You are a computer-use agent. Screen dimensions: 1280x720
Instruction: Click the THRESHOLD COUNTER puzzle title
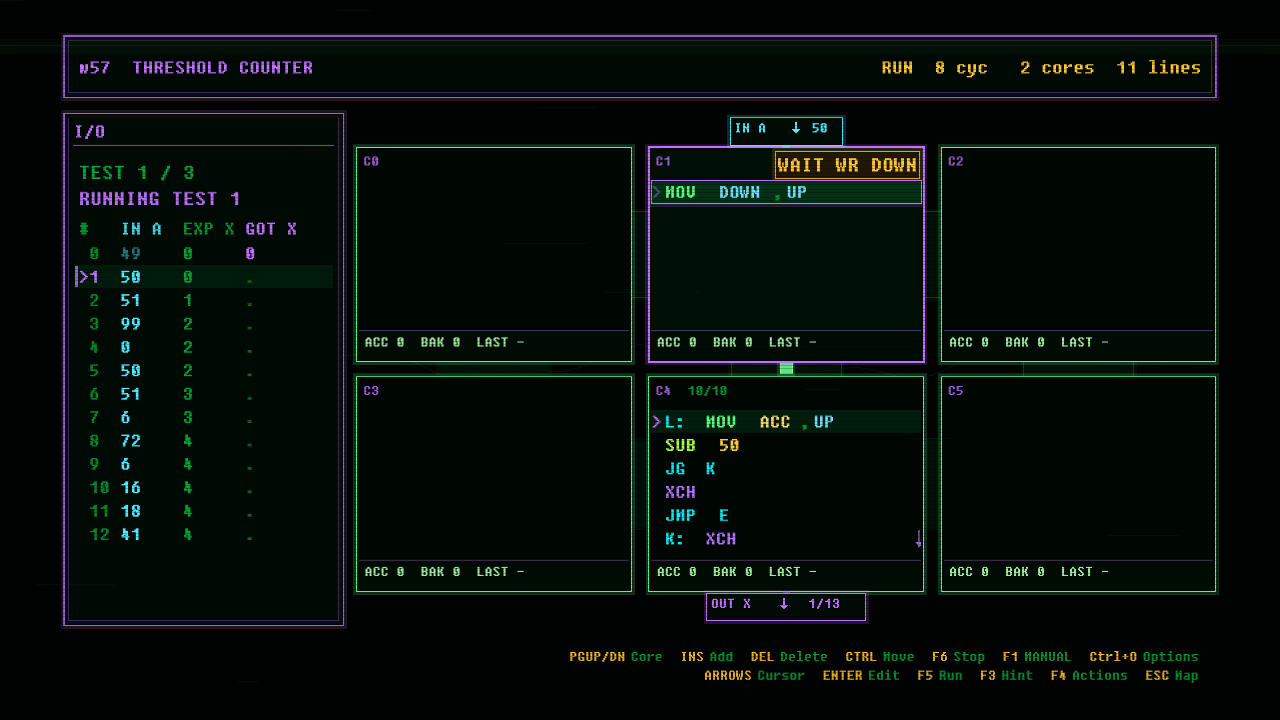point(223,67)
